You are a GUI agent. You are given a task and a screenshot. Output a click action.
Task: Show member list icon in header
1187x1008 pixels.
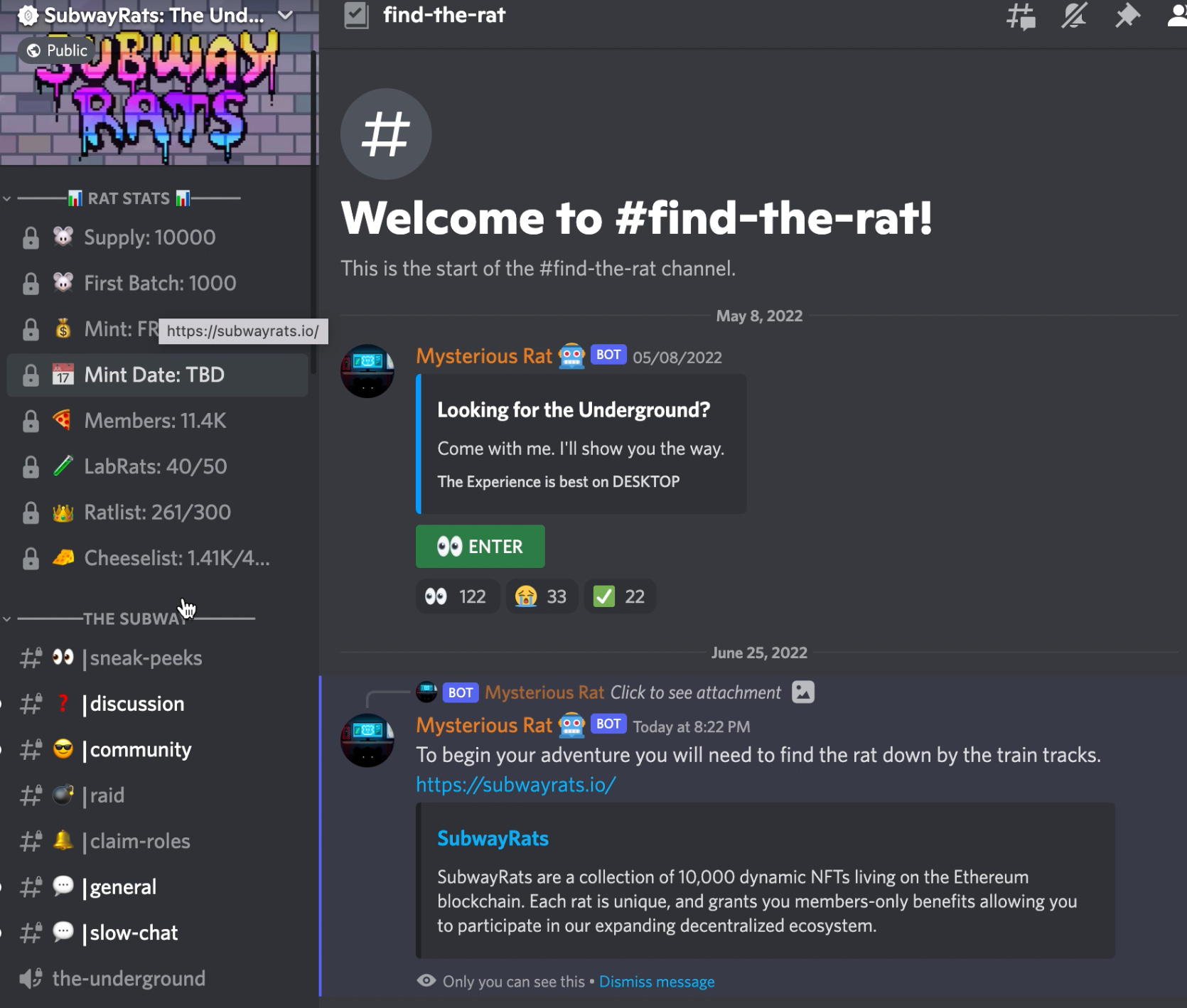[1177, 16]
